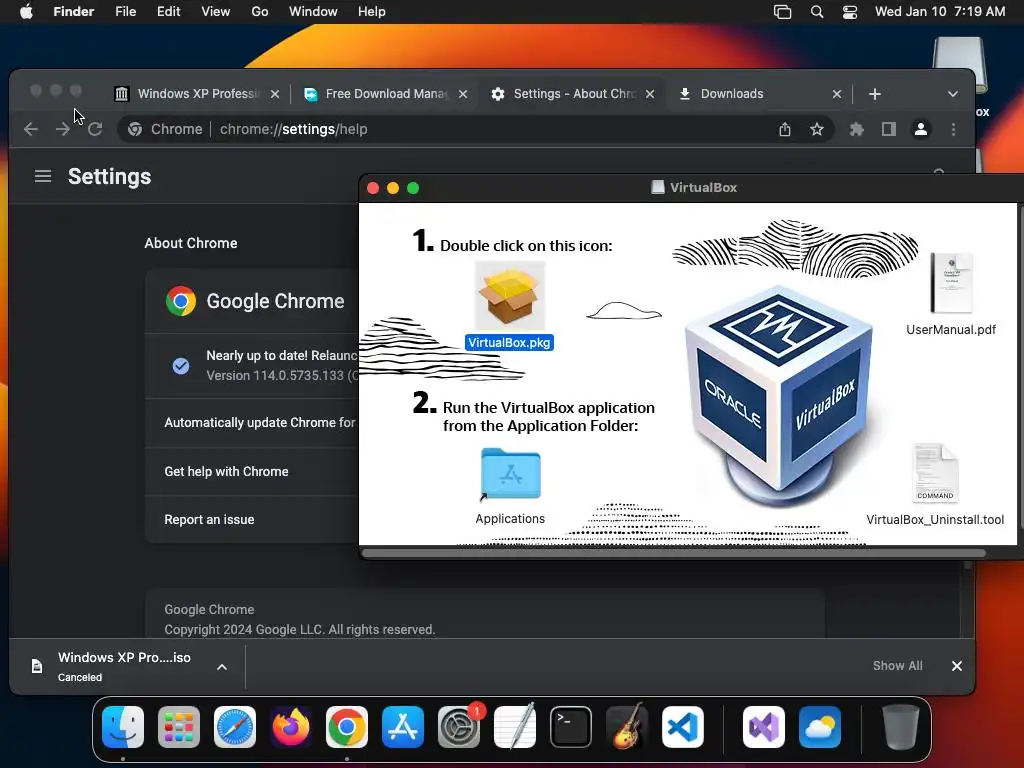The image size is (1024, 768).
Task: Open Spotlight search in the menu bar
Action: [817, 12]
